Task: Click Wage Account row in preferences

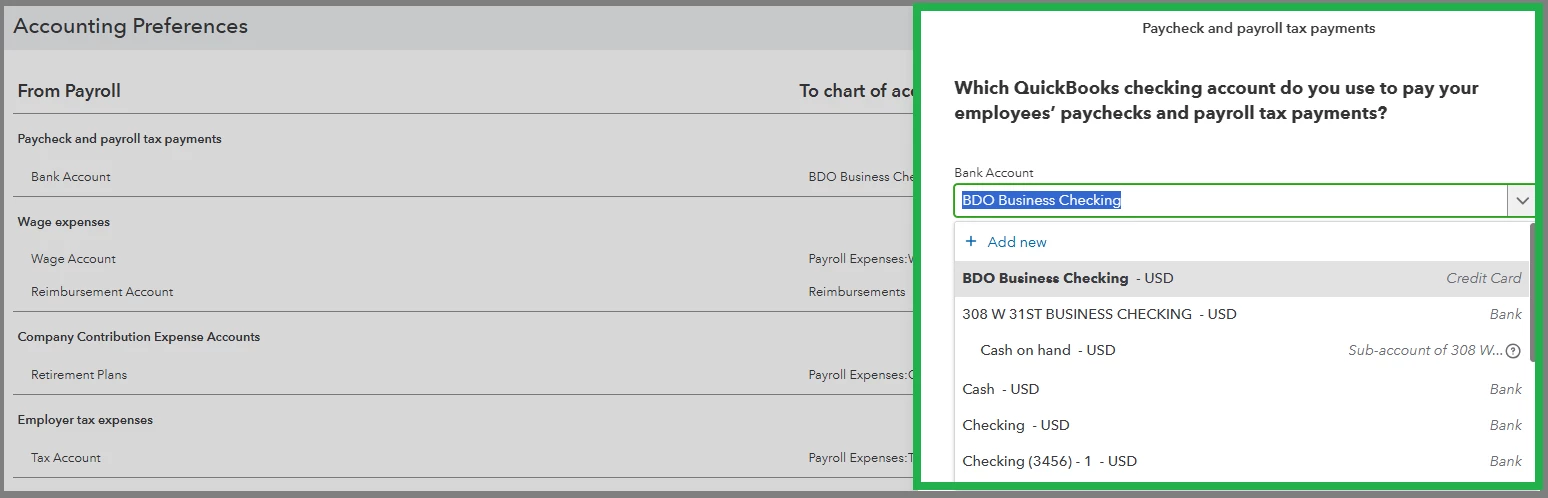Action: [x=463, y=259]
